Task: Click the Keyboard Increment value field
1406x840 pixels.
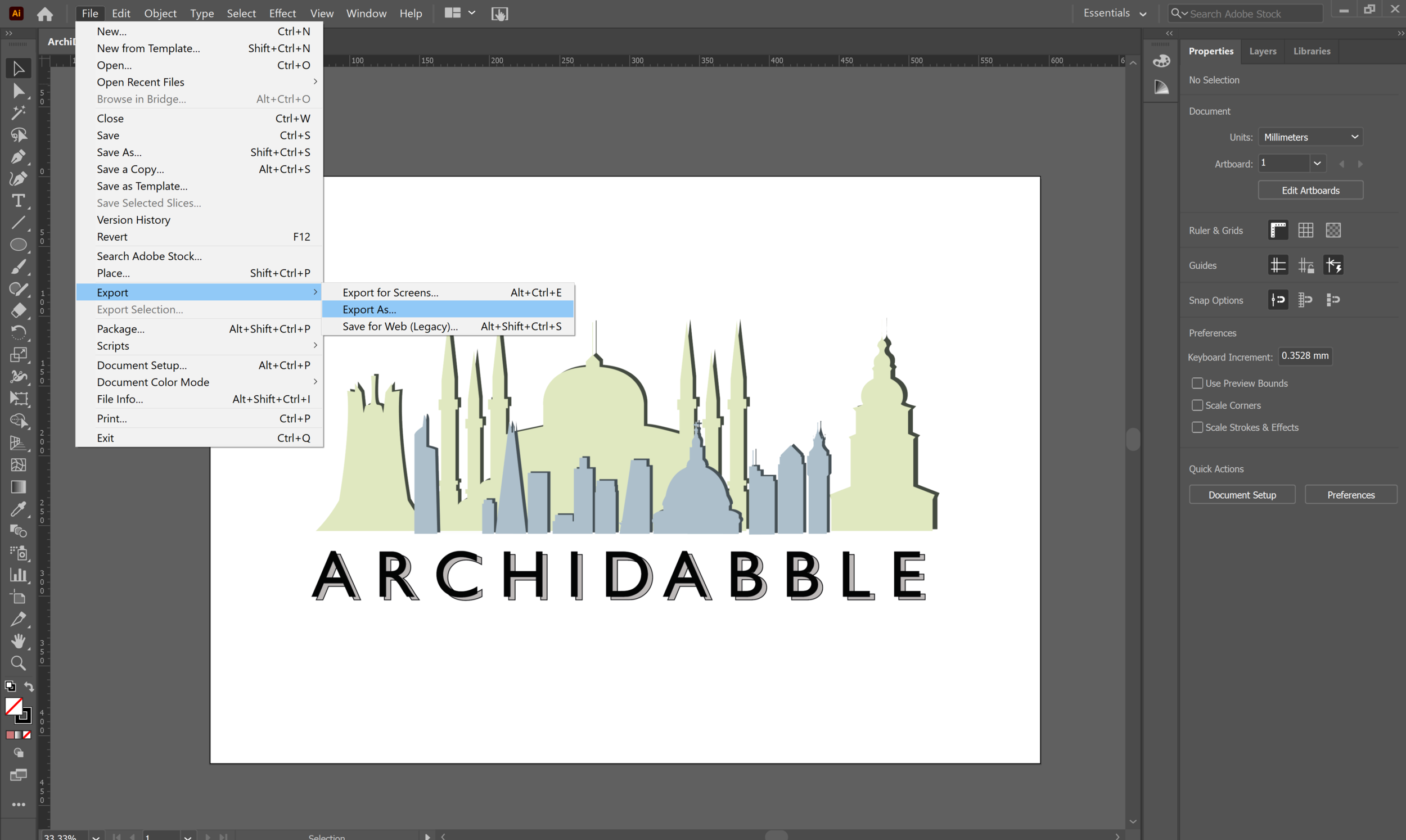Action: coord(1305,356)
